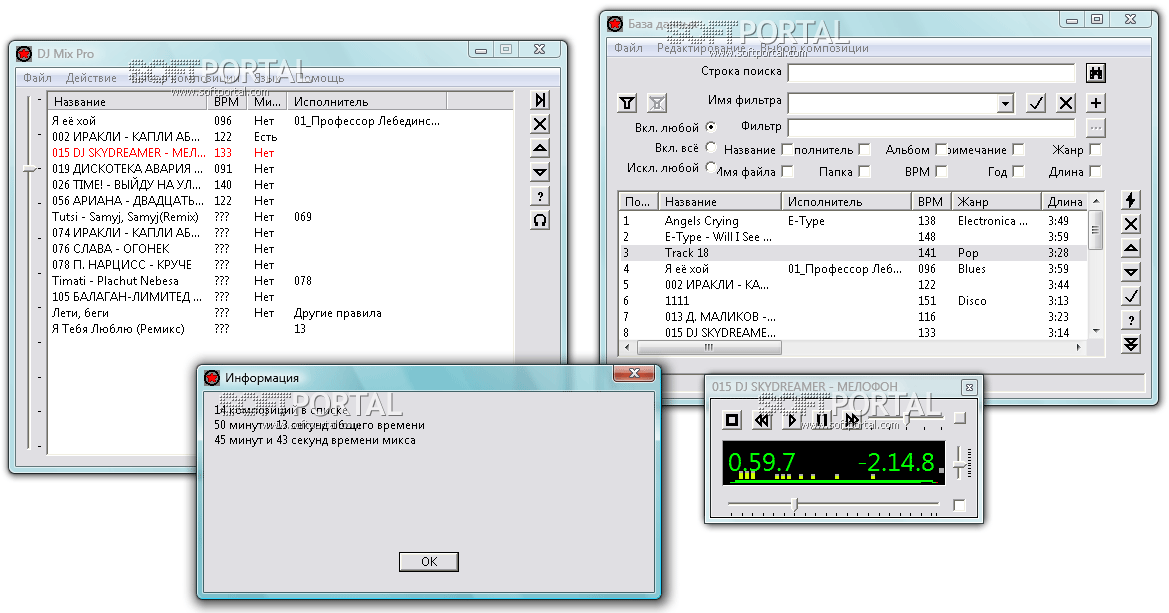The width and height of the screenshot is (1169, 613).
Task: Remove track with X icon in DJ Mix Pro
Action: tap(541, 124)
